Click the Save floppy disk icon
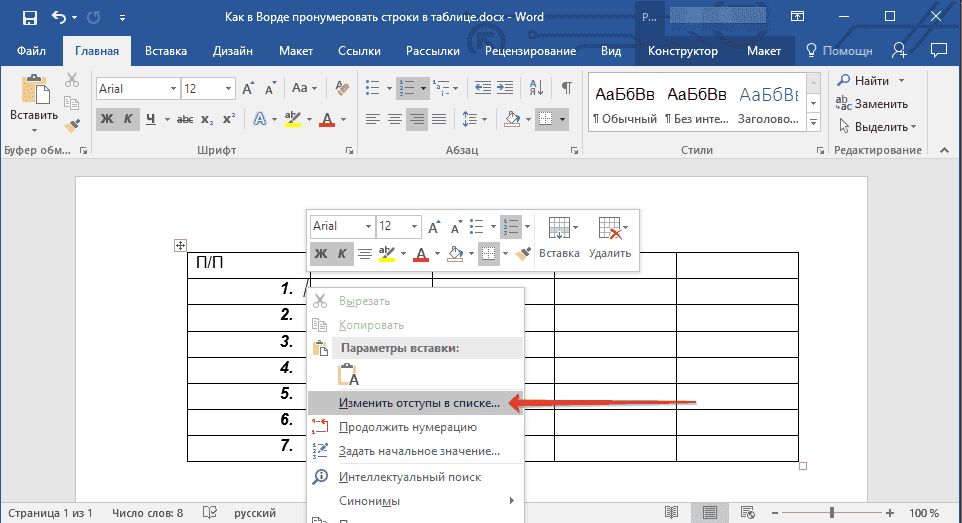 coord(29,18)
